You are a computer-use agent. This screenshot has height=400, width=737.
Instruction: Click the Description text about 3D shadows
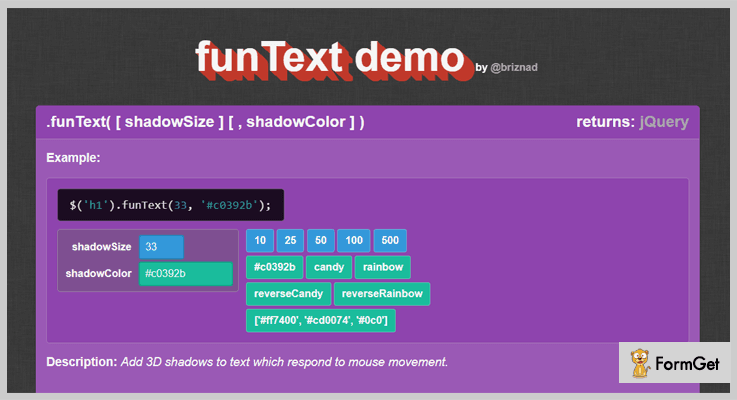point(284,362)
